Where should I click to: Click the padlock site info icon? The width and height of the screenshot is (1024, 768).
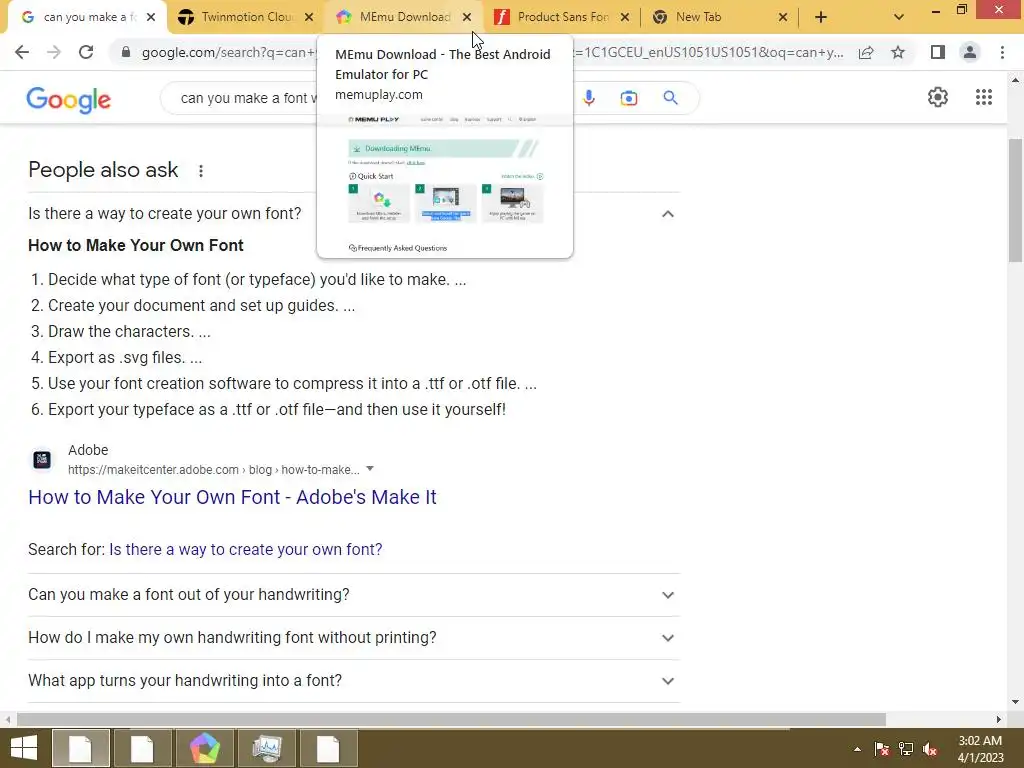[x=125, y=52]
